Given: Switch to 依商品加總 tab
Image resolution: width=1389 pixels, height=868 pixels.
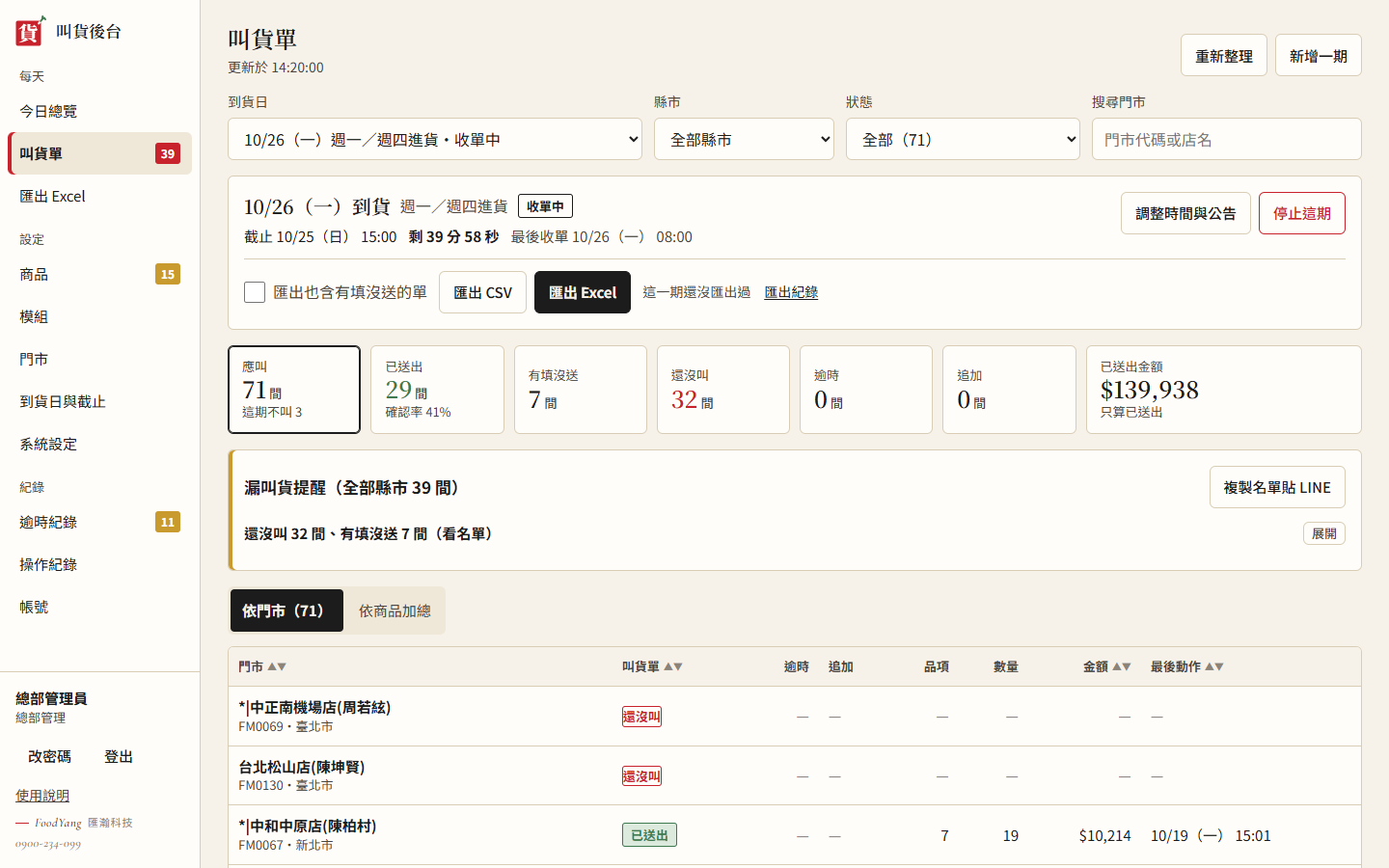Looking at the screenshot, I should tap(395, 610).
